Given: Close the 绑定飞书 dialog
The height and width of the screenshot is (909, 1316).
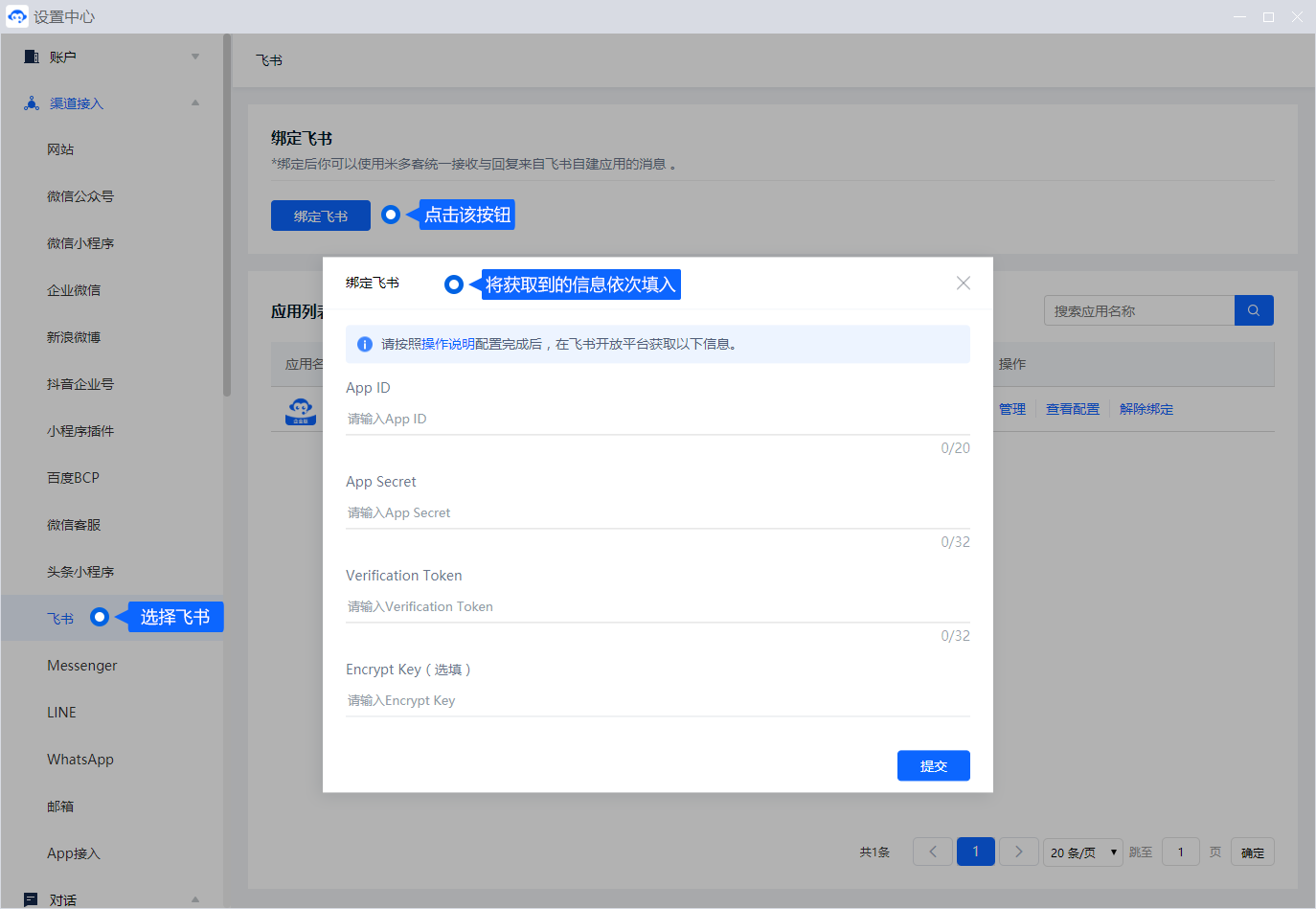Looking at the screenshot, I should [963, 283].
